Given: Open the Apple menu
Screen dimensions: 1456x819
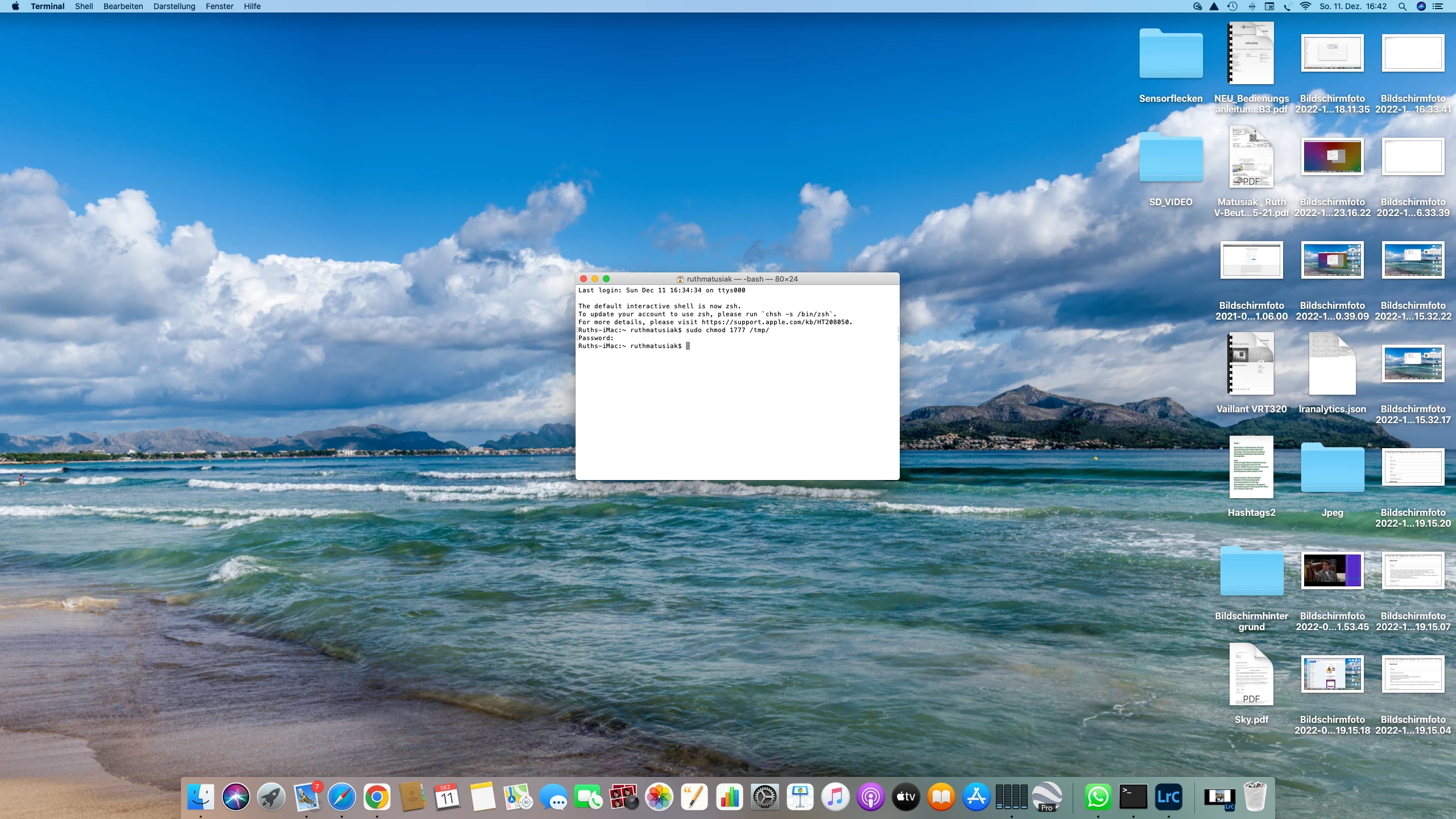Looking at the screenshot, I should (x=15, y=6).
